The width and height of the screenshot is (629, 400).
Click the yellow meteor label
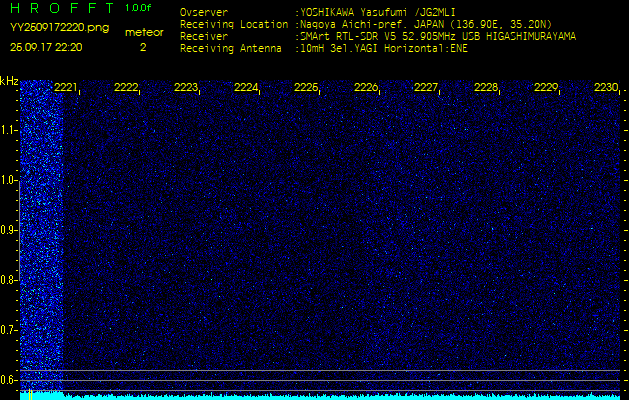(143, 32)
